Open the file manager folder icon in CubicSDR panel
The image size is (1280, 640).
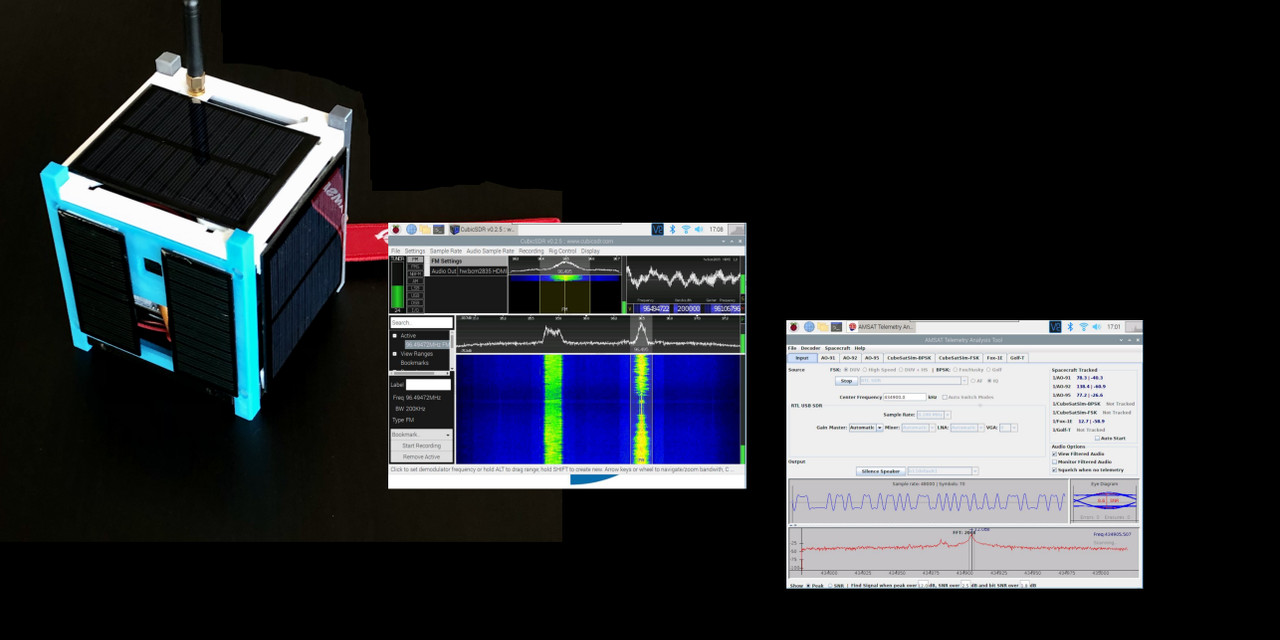(x=425, y=229)
